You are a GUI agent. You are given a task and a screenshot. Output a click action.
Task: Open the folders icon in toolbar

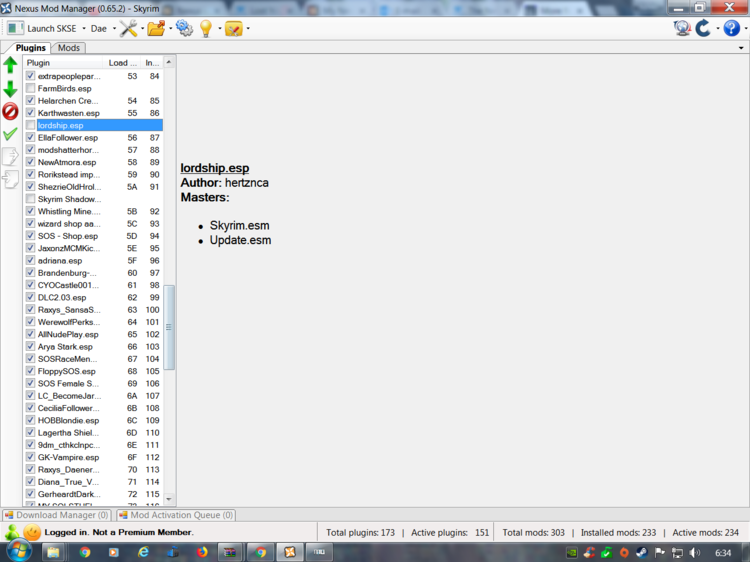point(156,28)
